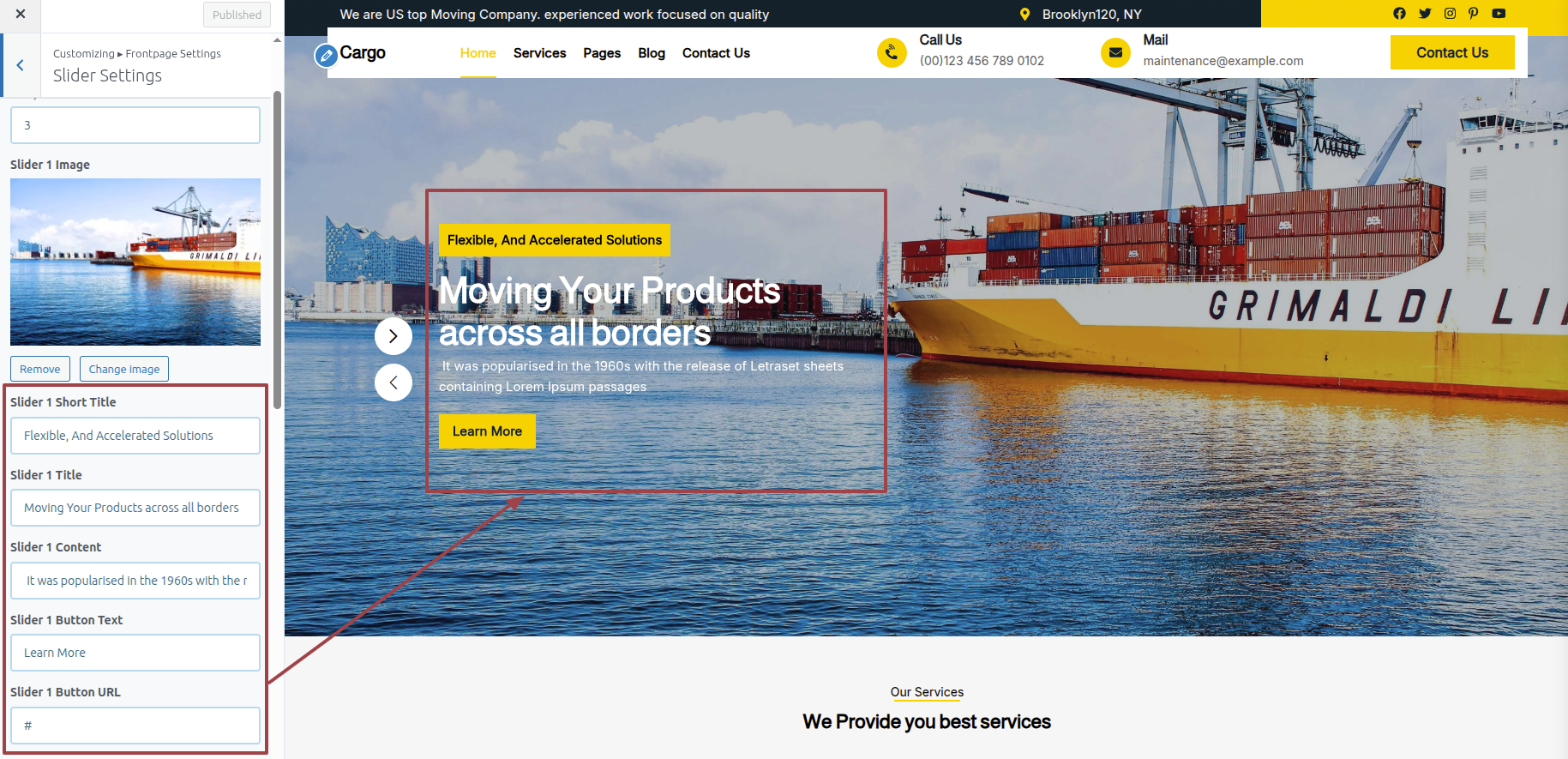1568x759 pixels.
Task: Click the yellow Contact Us header button
Action: click(1451, 52)
